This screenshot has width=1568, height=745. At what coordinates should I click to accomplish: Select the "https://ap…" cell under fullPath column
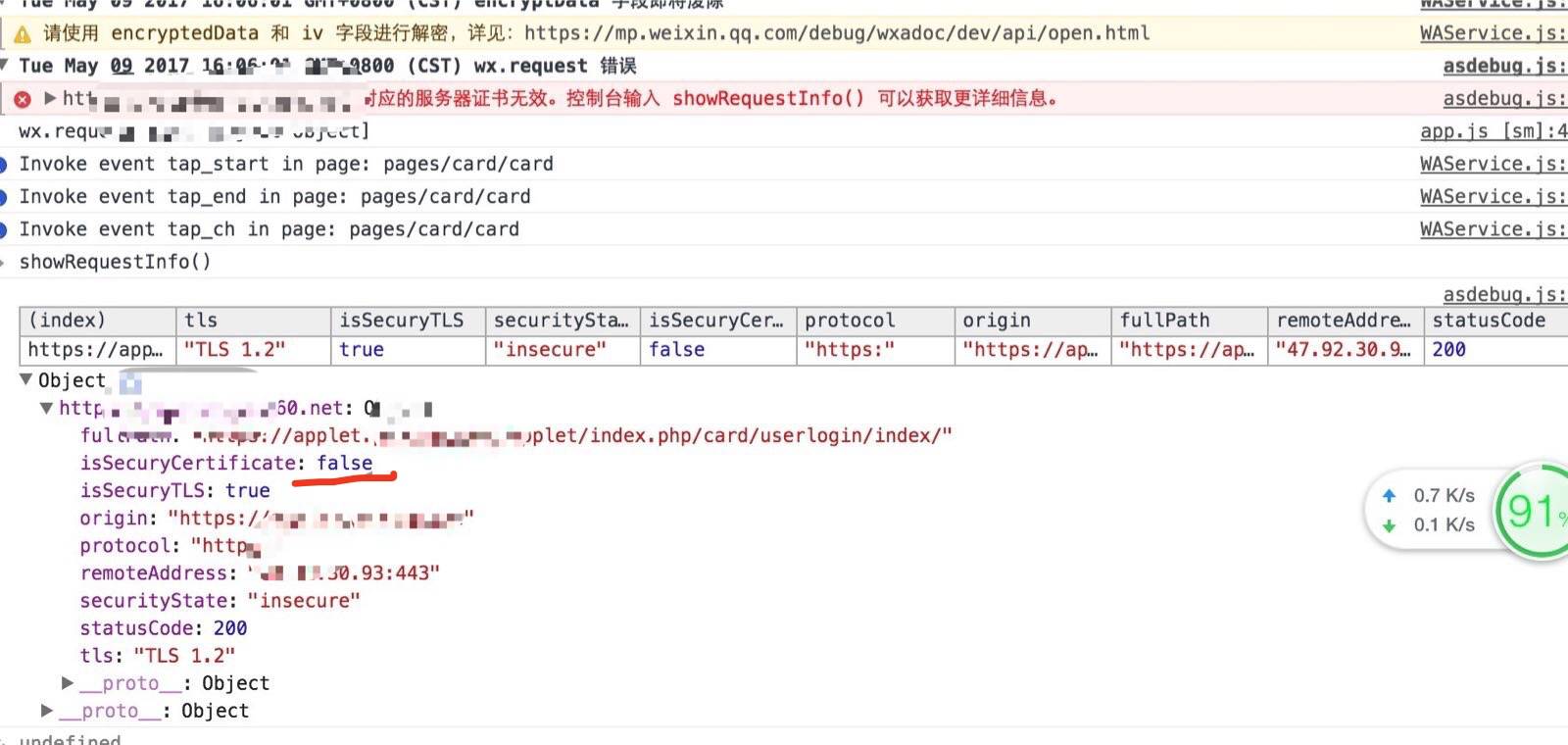1190,350
